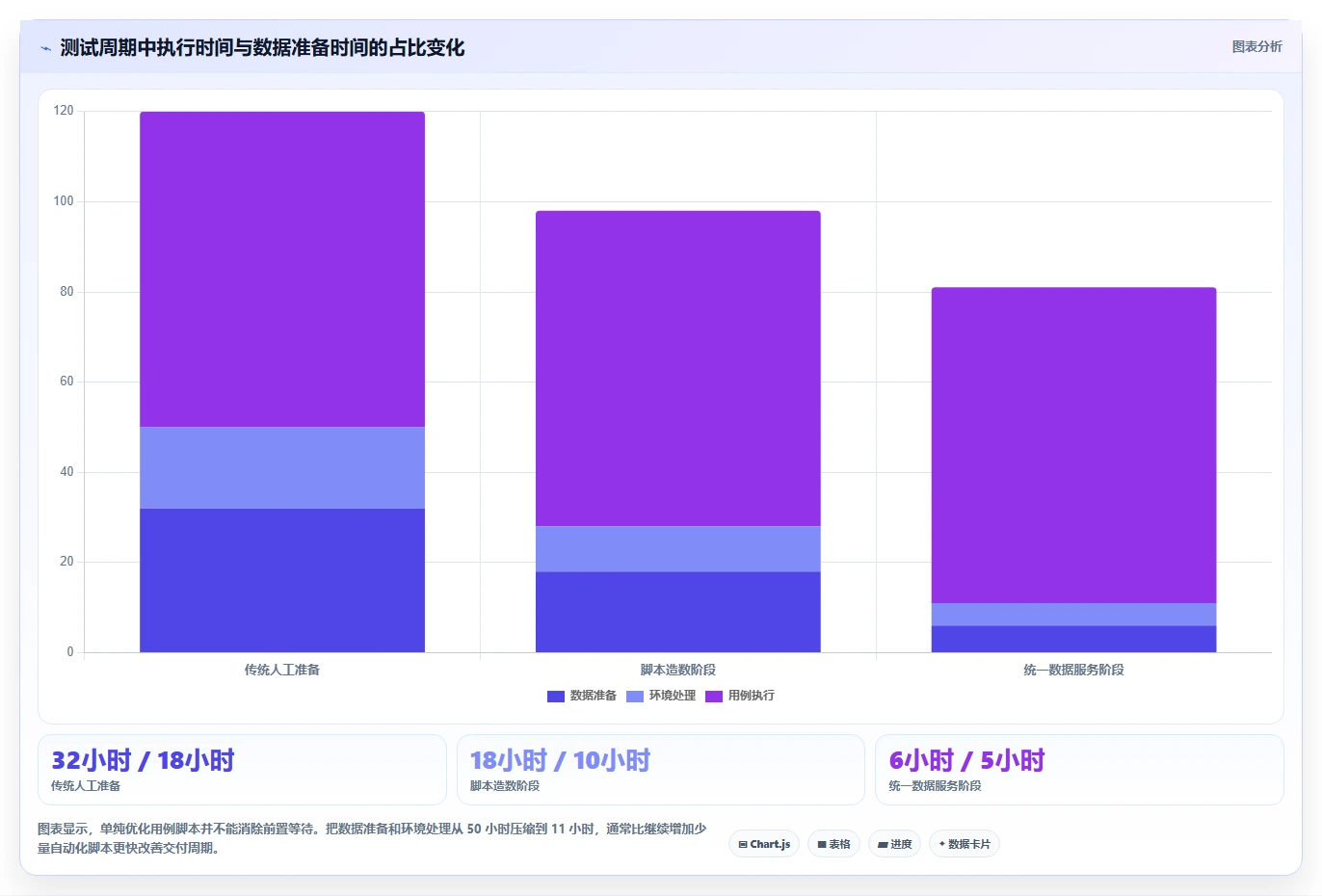Select the 数据准备 segment of the 脚本造数阶段 bar
The height and width of the screenshot is (896, 1322).
pos(678,612)
